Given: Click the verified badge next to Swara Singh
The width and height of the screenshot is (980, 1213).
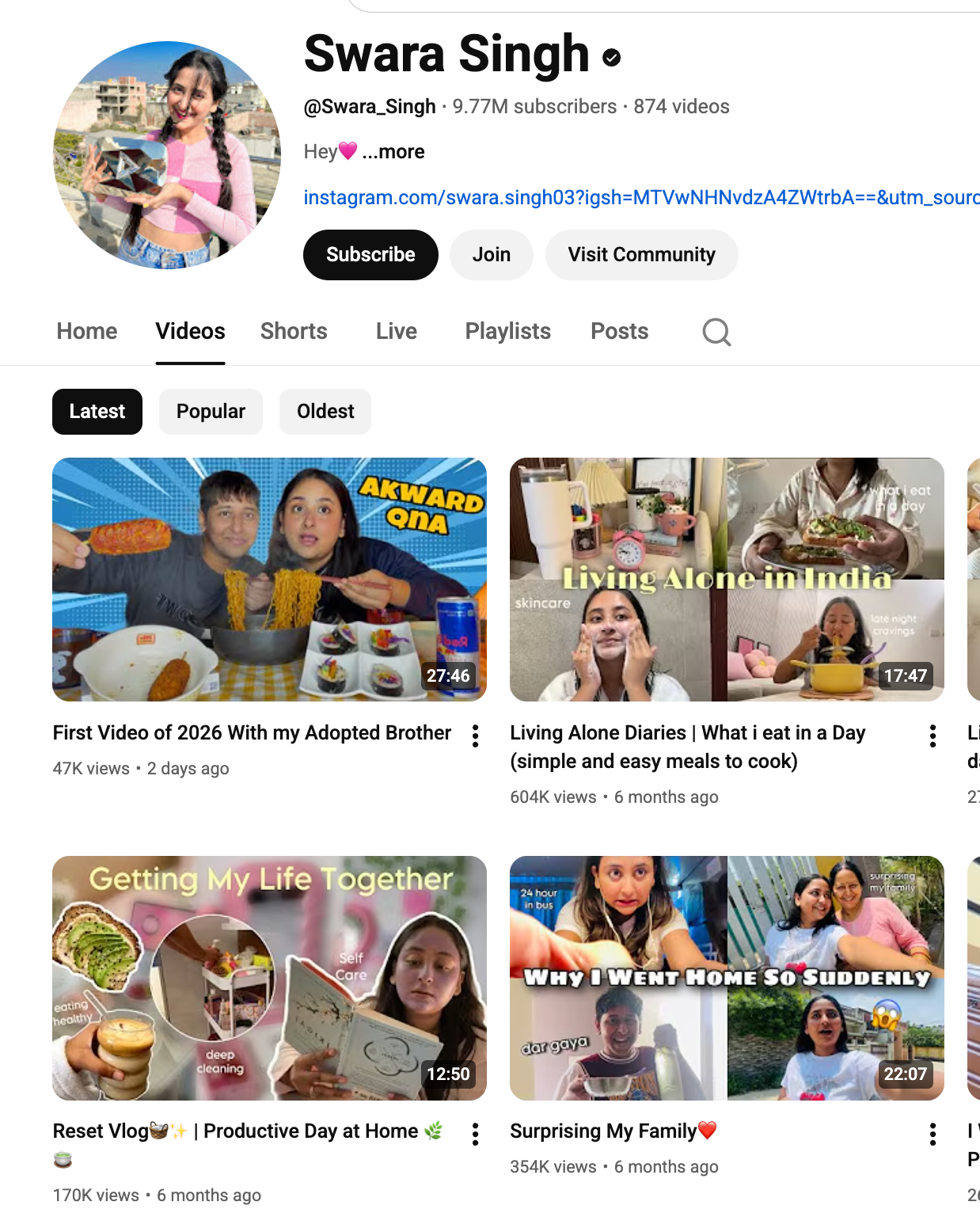Looking at the screenshot, I should (611, 57).
